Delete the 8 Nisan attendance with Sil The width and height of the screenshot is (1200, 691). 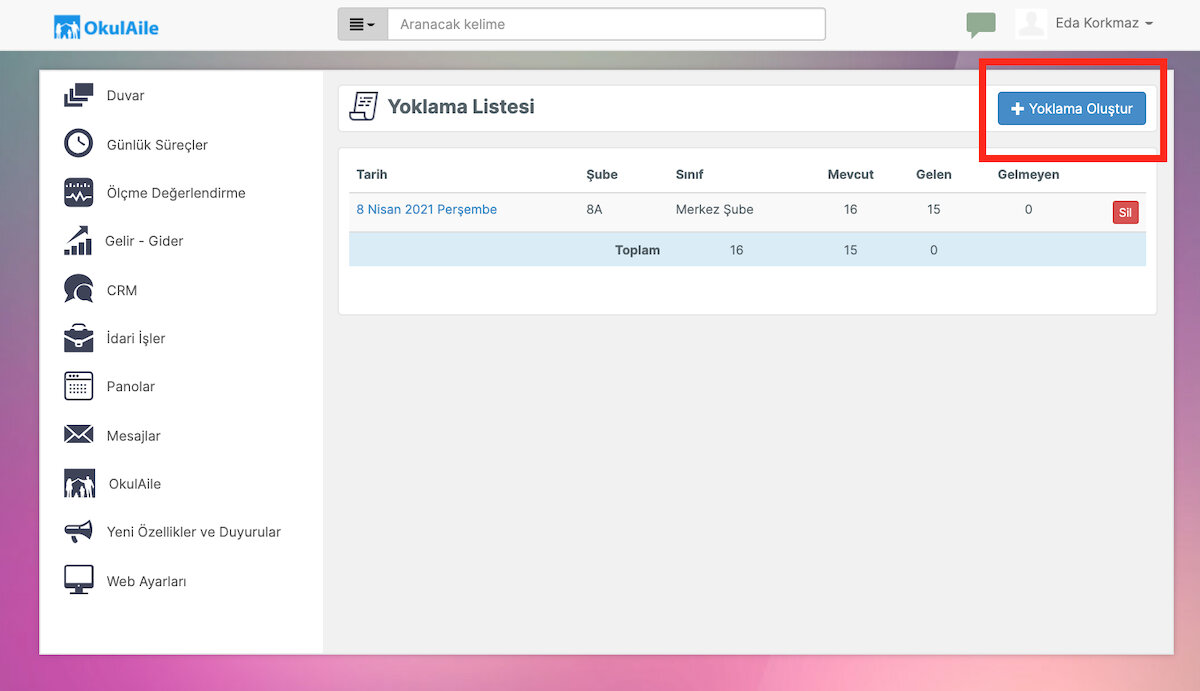1125,212
